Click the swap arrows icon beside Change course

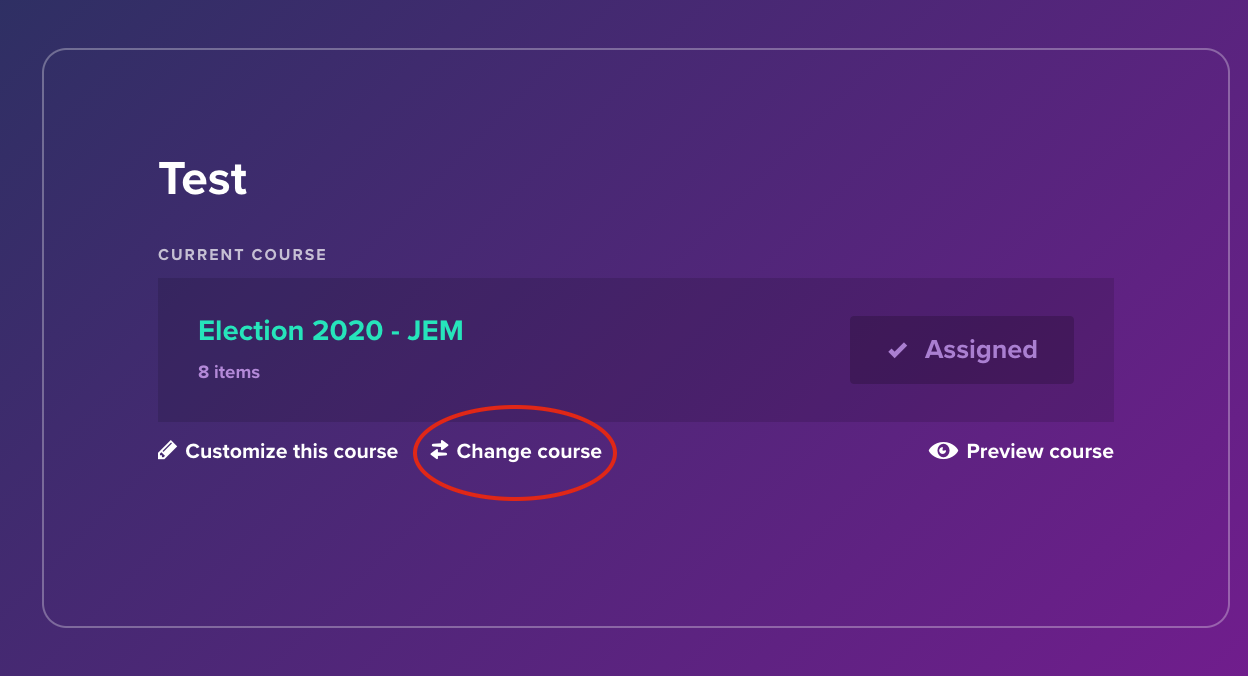440,451
